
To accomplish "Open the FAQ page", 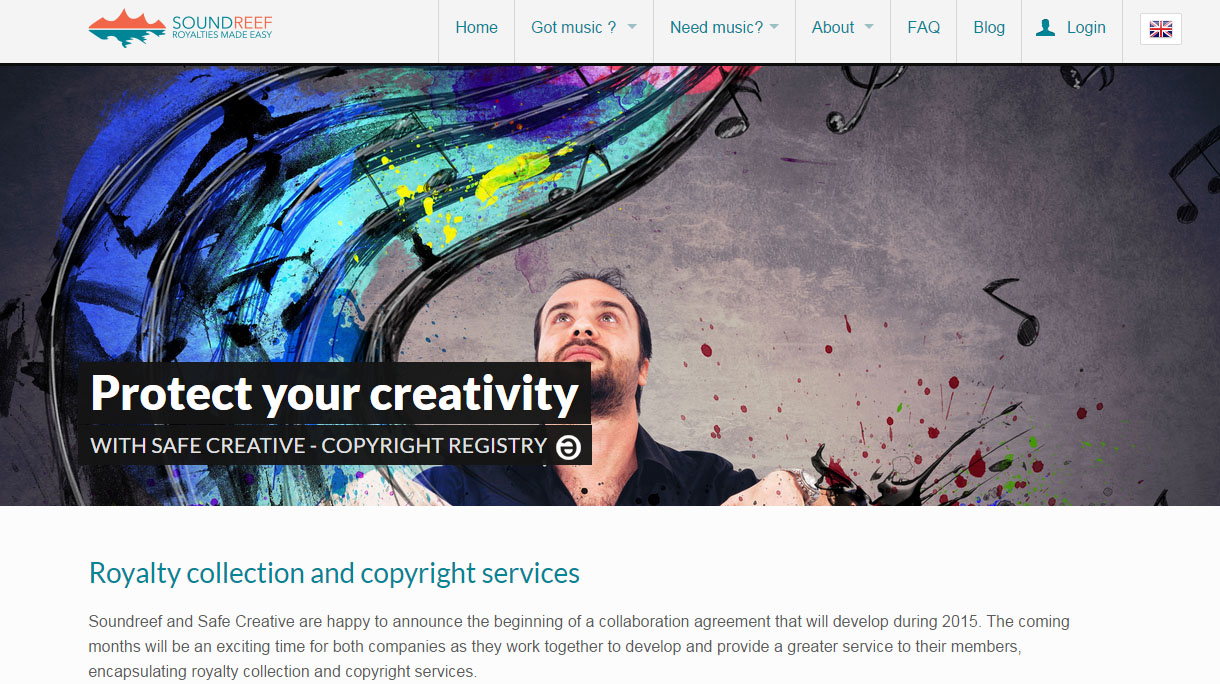I will click(x=923, y=28).
